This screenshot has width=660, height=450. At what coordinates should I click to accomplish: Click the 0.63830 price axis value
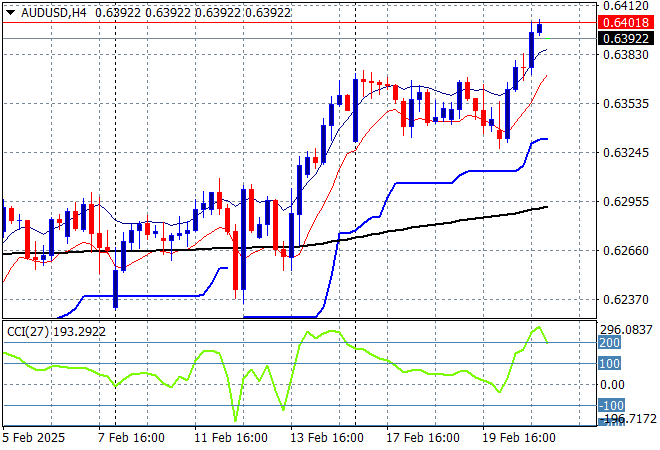pyautogui.click(x=626, y=54)
